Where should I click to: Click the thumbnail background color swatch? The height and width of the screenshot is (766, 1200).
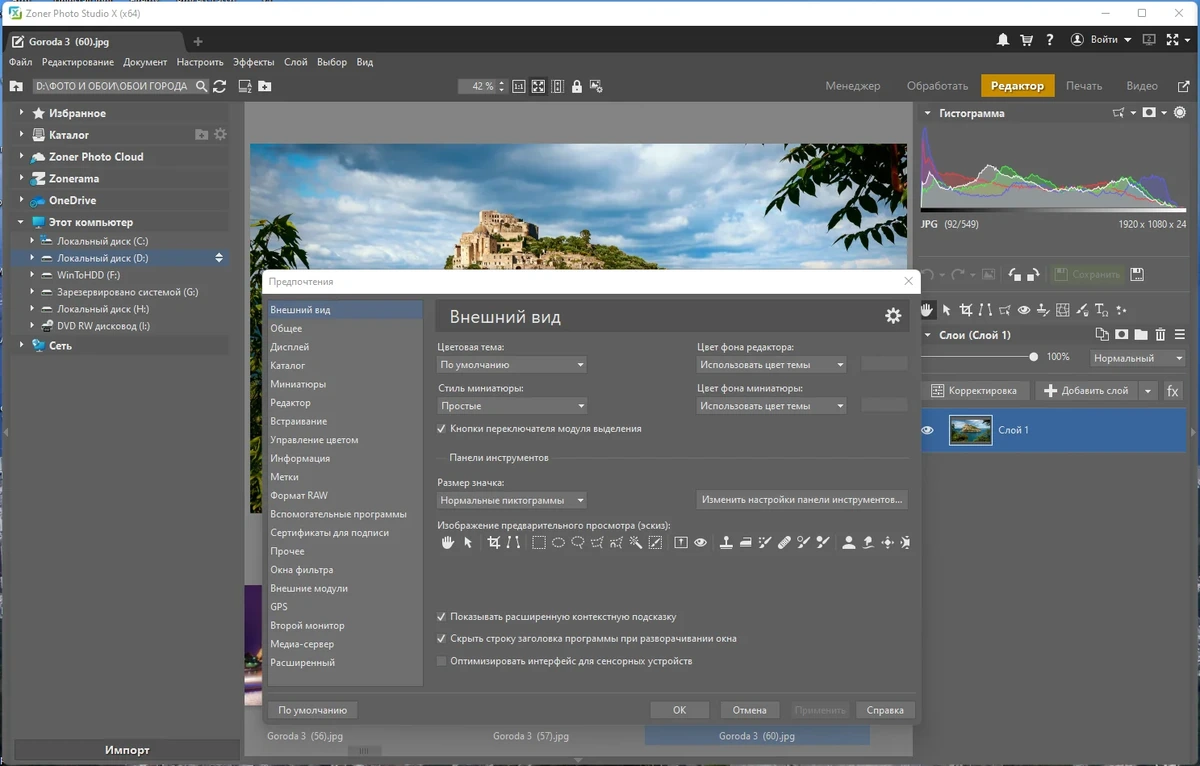[x=884, y=405]
